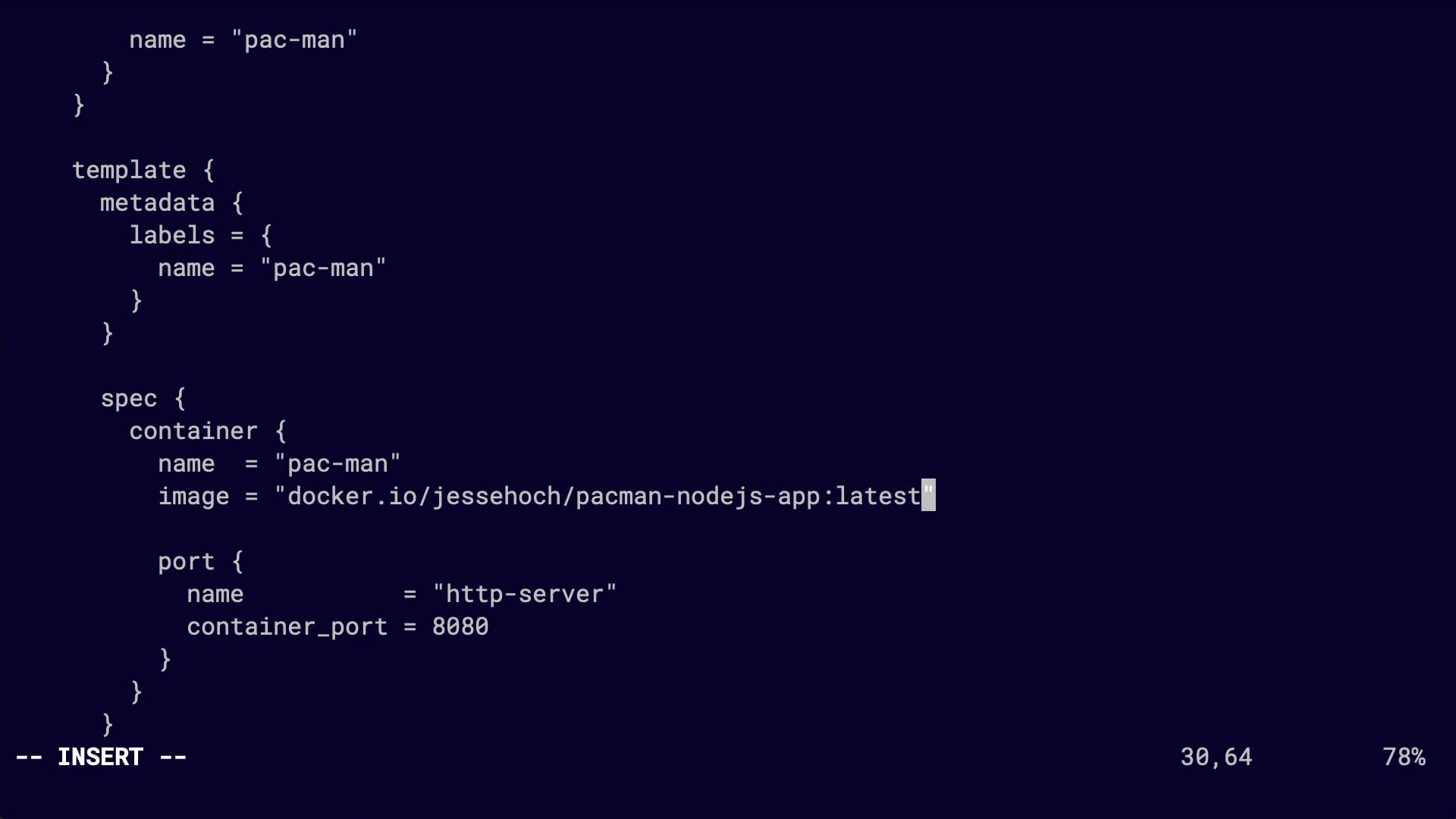1456x819 pixels.
Task: Click the spec block keyword
Action: (129, 399)
